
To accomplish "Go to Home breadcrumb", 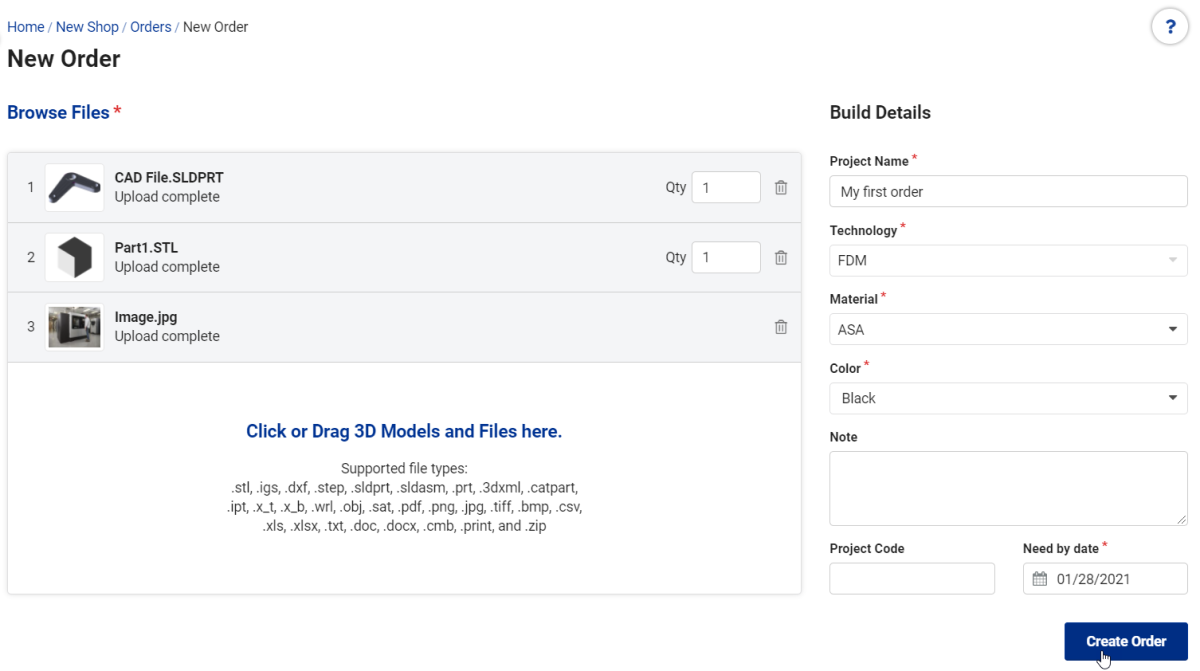I will coord(26,27).
